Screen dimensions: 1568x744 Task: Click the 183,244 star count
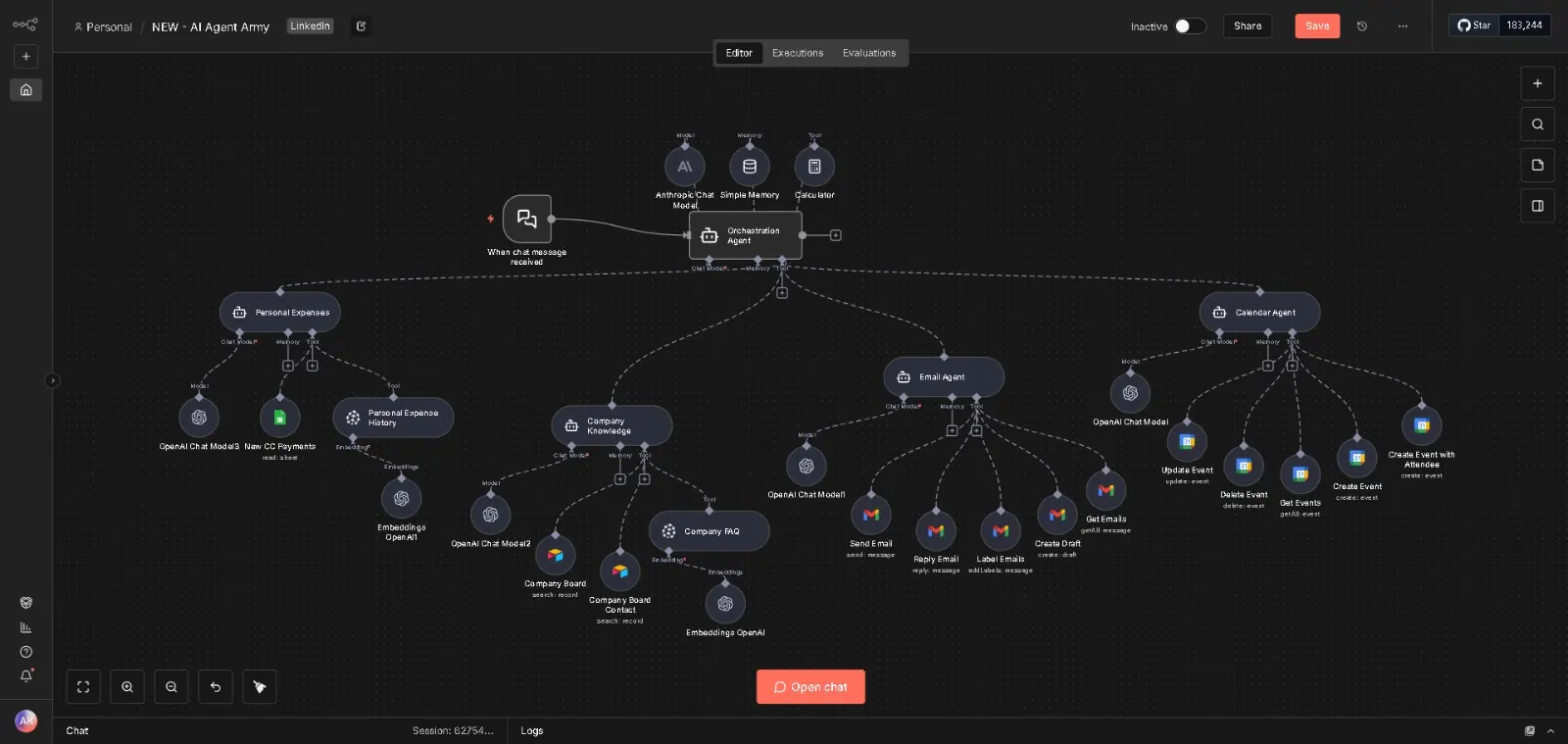click(x=1525, y=25)
